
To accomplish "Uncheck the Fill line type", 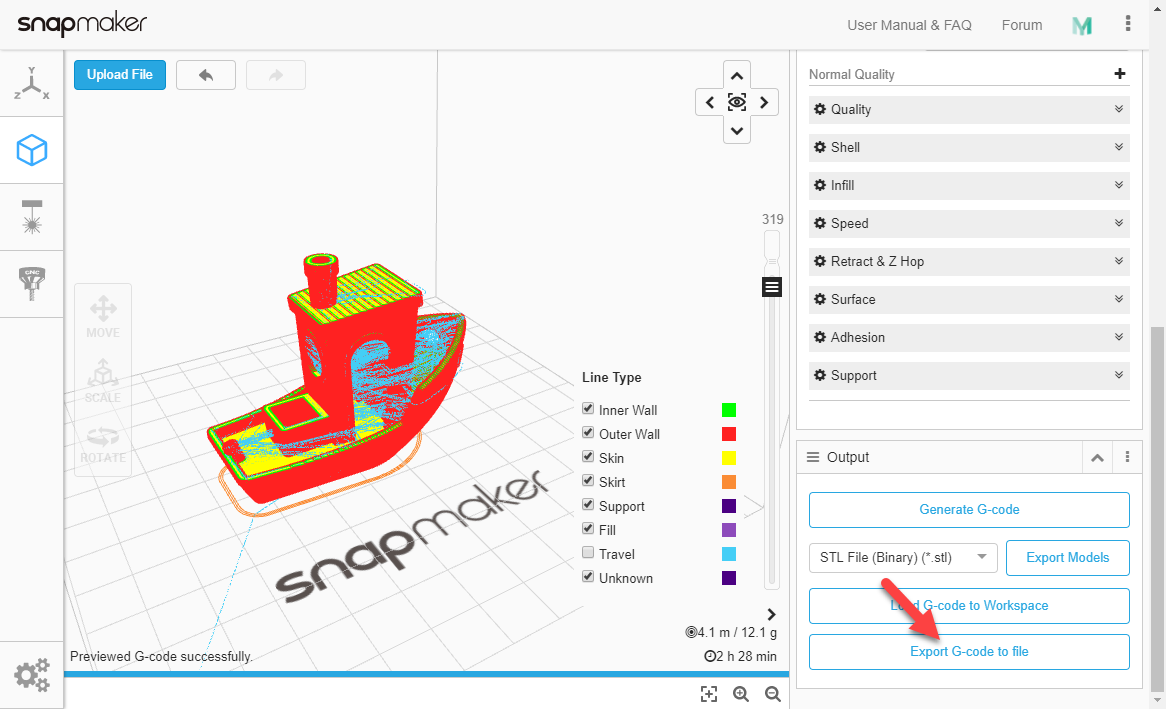I will click(587, 528).
